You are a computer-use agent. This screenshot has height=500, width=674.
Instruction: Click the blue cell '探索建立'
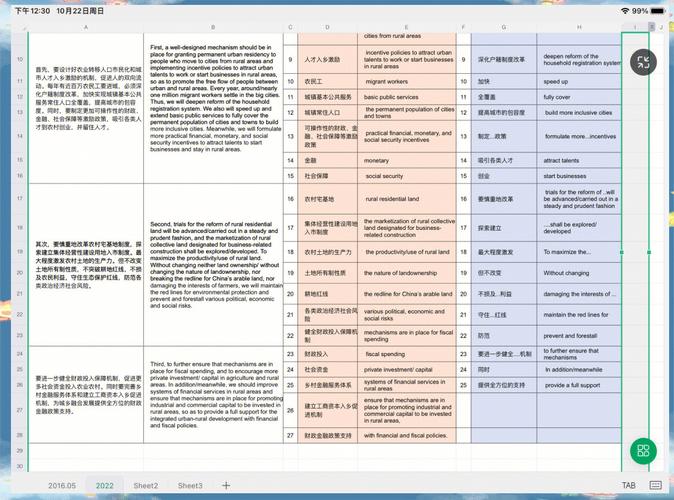504,228
